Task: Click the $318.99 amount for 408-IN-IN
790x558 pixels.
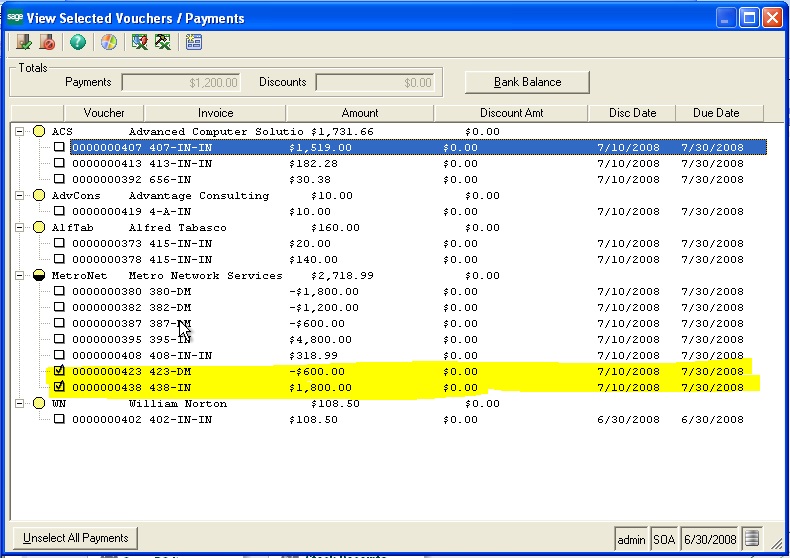Action: coord(313,356)
